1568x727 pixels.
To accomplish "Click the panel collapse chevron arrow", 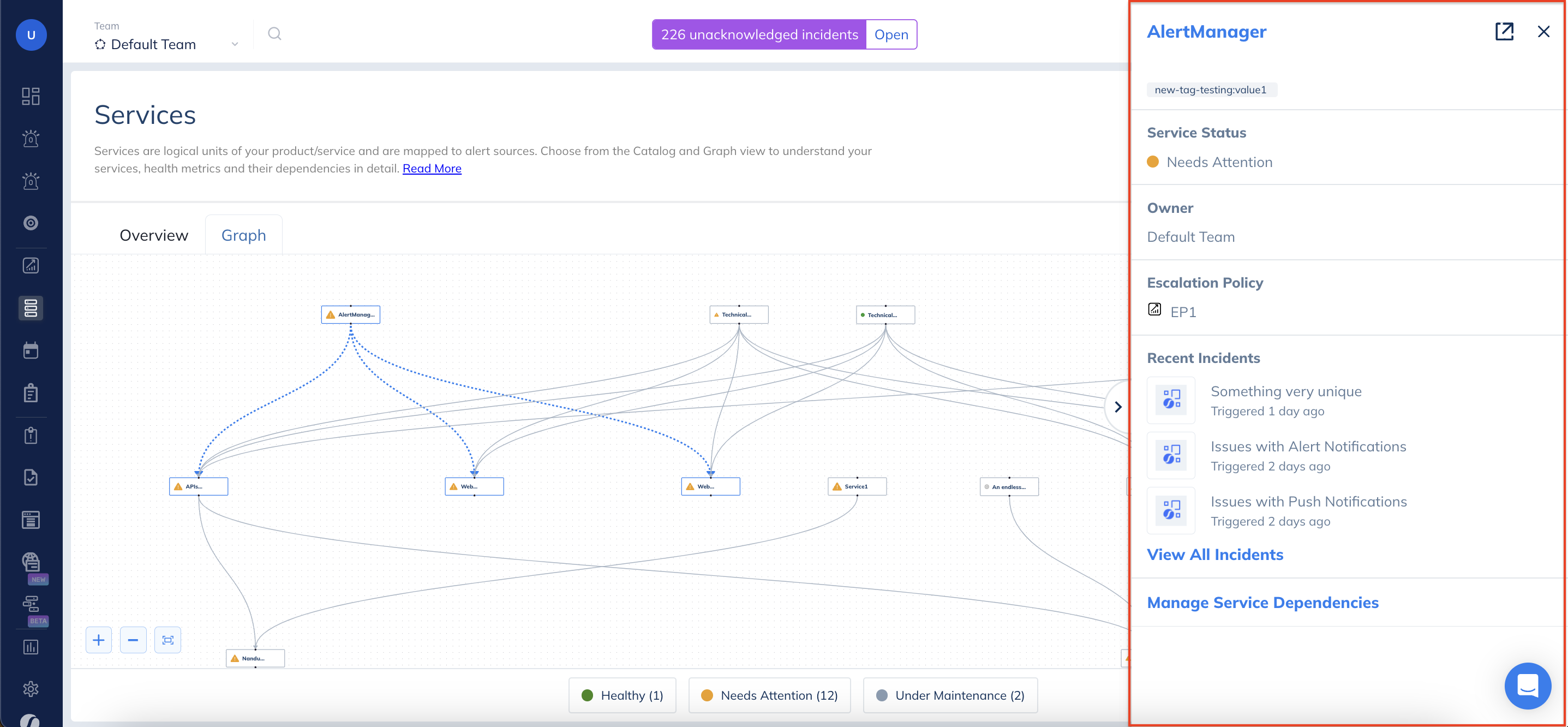I will [x=1117, y=407].
